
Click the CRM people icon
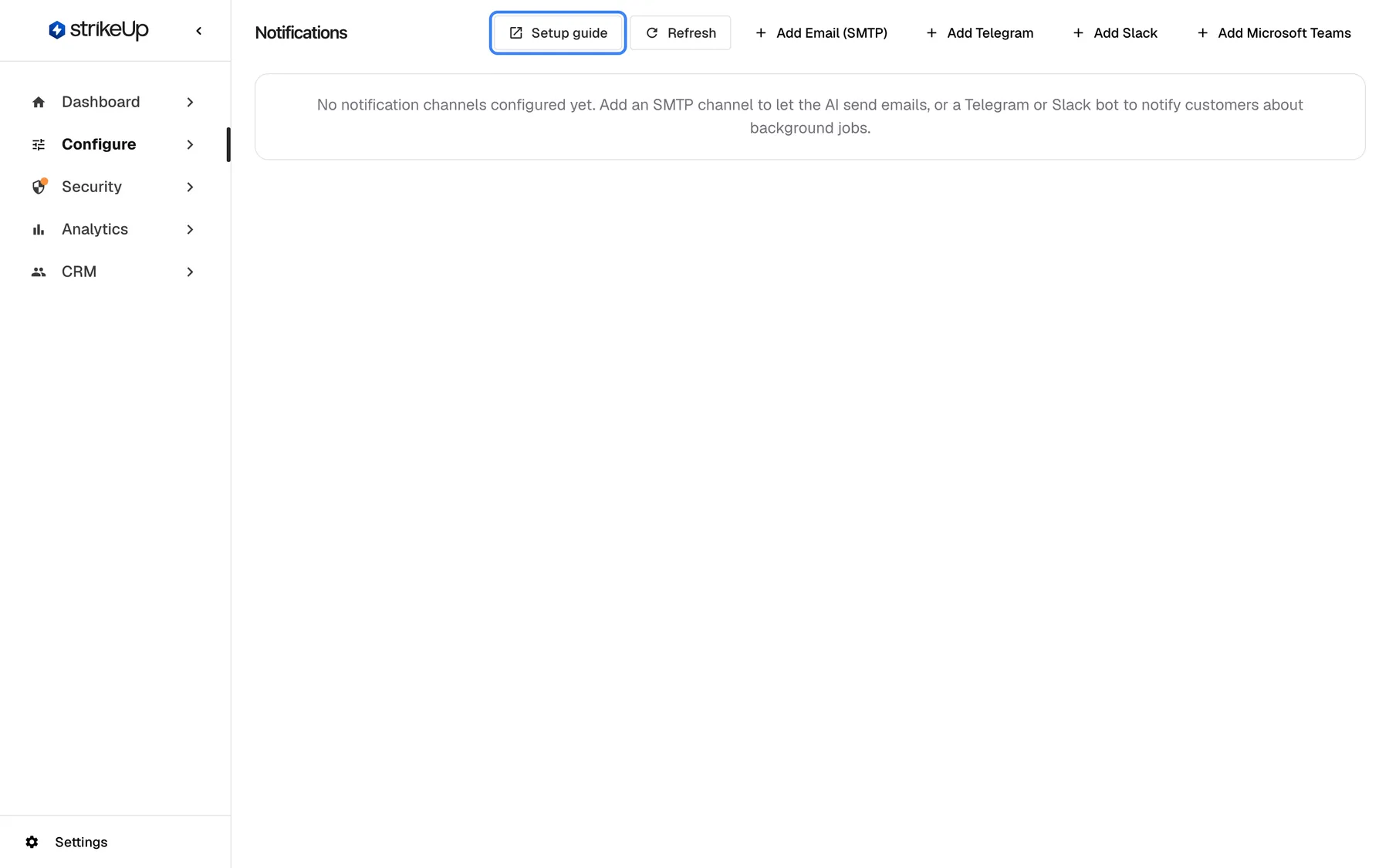click(x=39, y=272)
